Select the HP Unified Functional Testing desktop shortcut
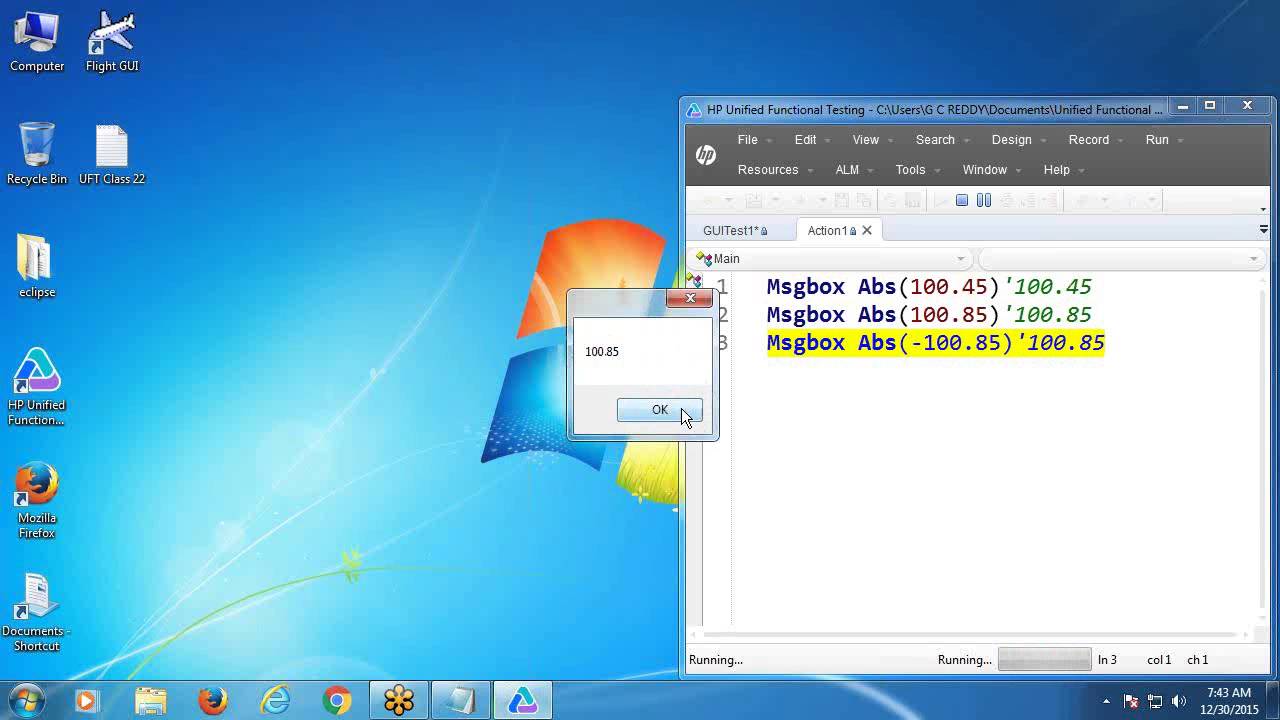Image resolution: width=1280 pixels, height=720 pixels. pos(37,387)
